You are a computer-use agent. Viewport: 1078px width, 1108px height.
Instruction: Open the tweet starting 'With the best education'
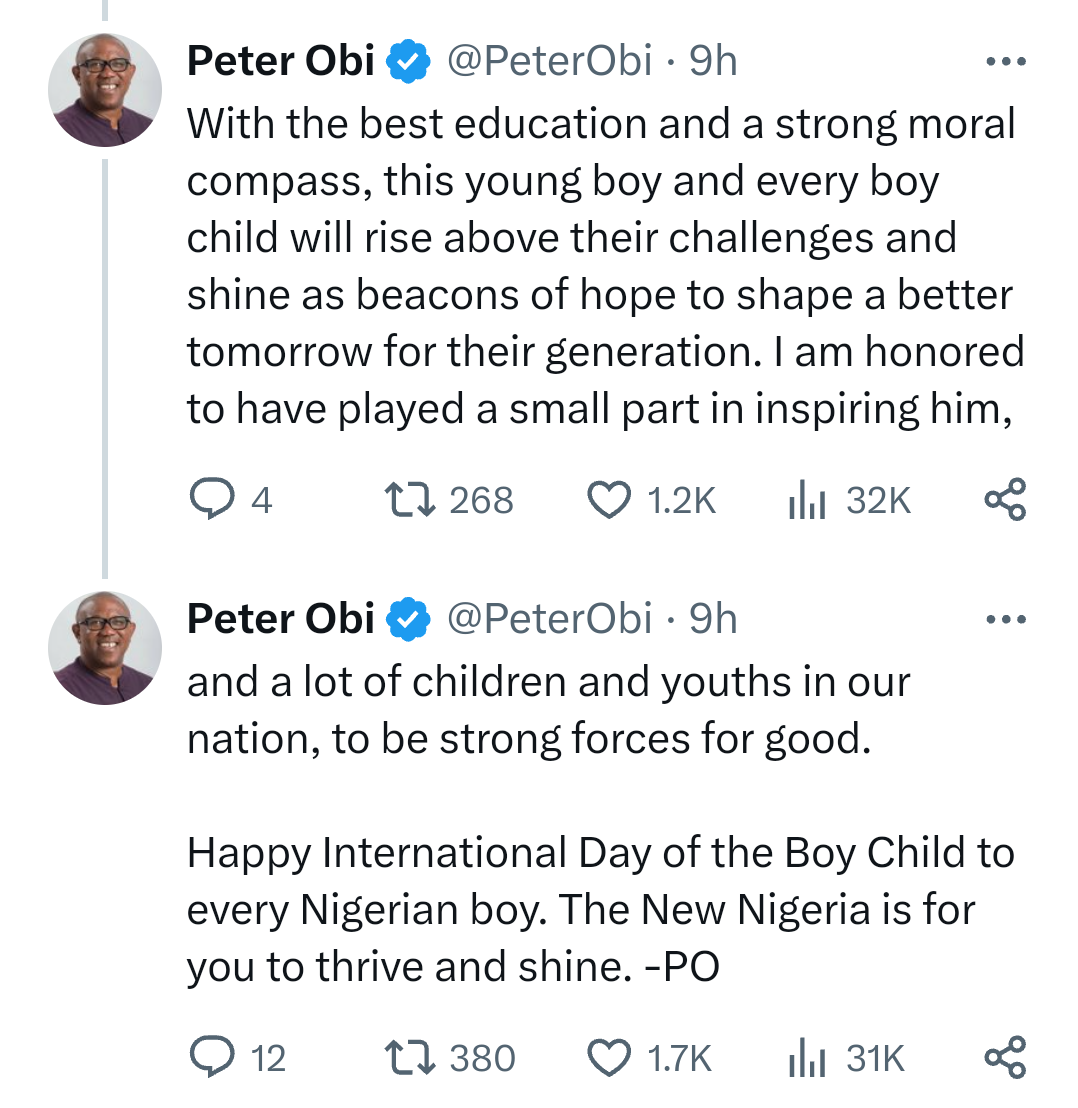click(600, 266)
